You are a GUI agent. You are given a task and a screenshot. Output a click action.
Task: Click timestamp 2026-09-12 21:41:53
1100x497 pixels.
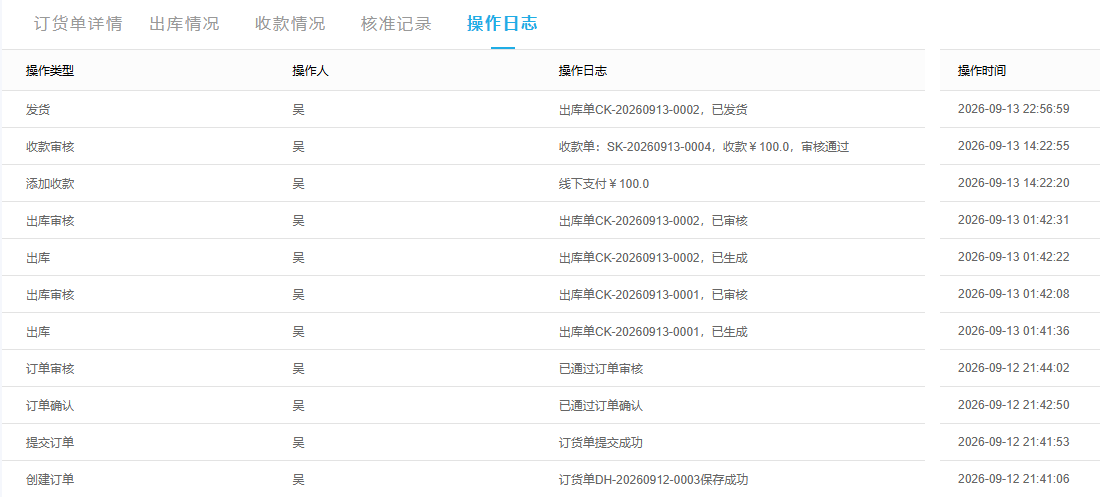[x=1013, y=443]
